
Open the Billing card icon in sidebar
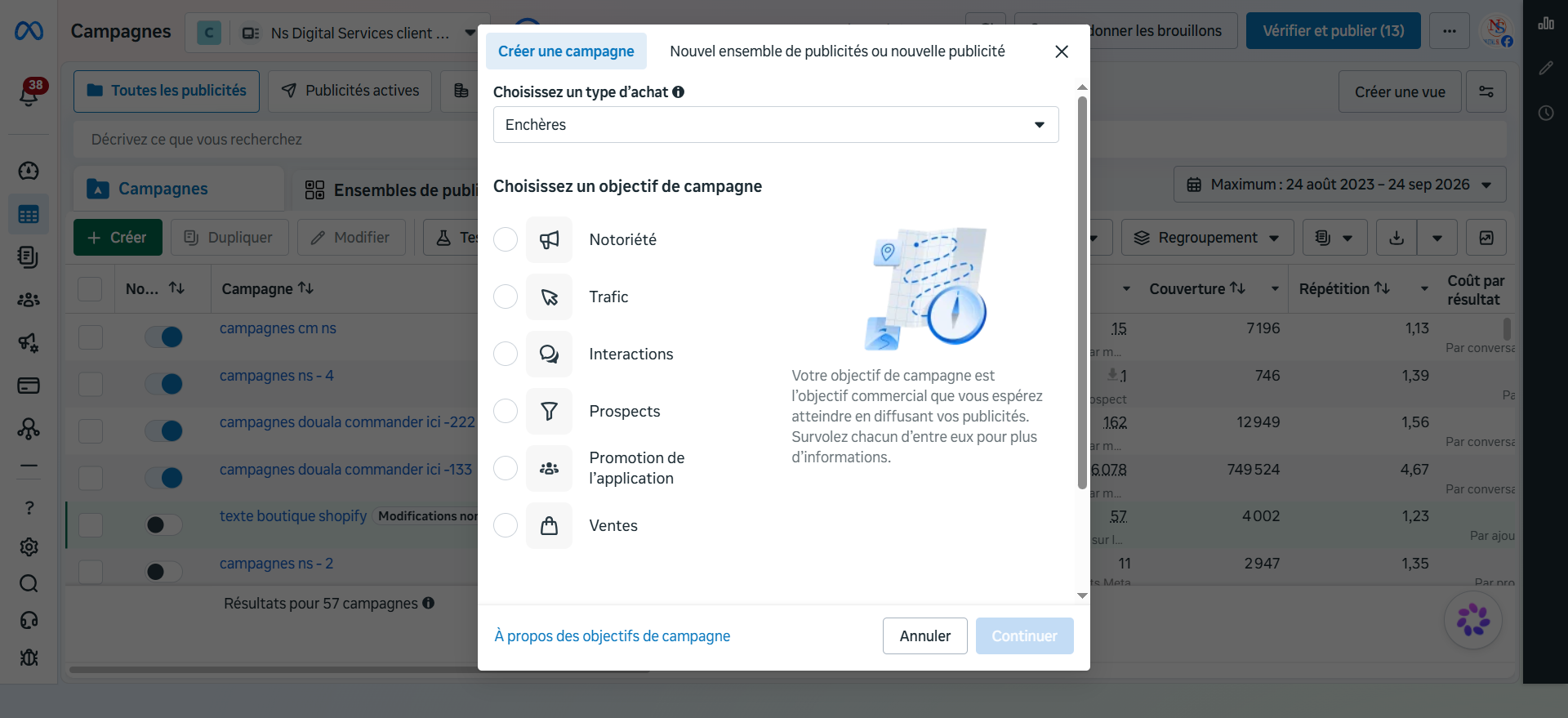(x=29, y=386)
